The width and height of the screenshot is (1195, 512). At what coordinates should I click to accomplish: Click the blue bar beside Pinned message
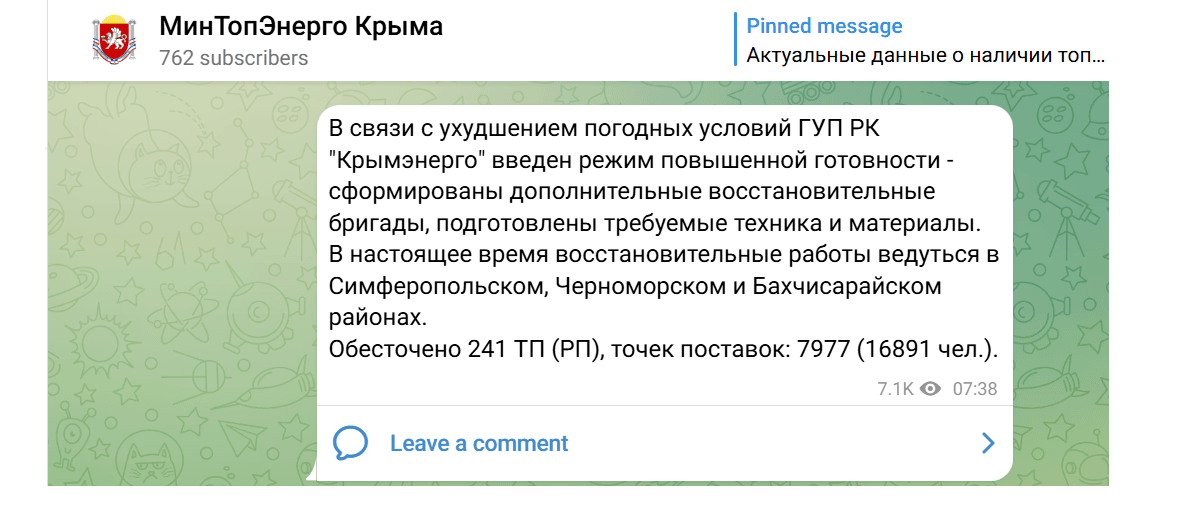[x=735, y=40]
